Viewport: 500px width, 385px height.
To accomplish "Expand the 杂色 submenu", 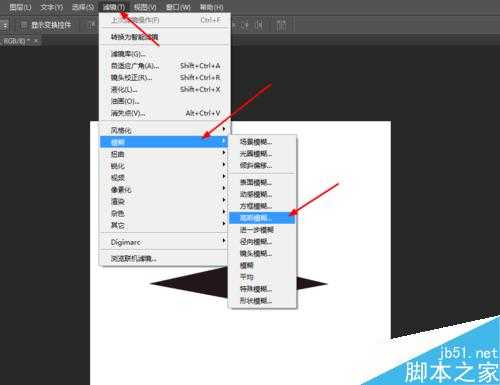I will coord(164,213).
